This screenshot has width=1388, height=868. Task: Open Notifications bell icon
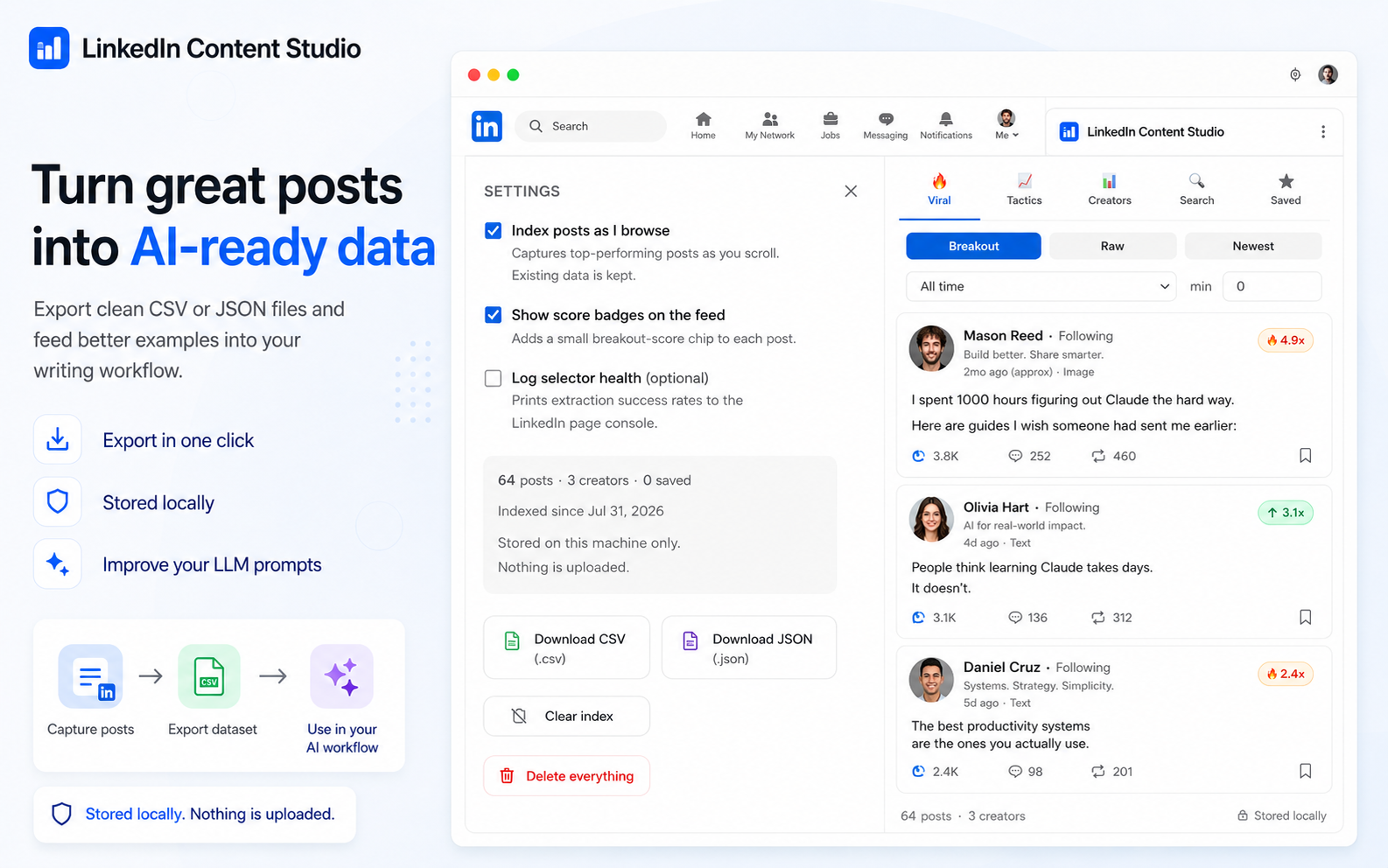pyautogui.click(x=946, y=119)
